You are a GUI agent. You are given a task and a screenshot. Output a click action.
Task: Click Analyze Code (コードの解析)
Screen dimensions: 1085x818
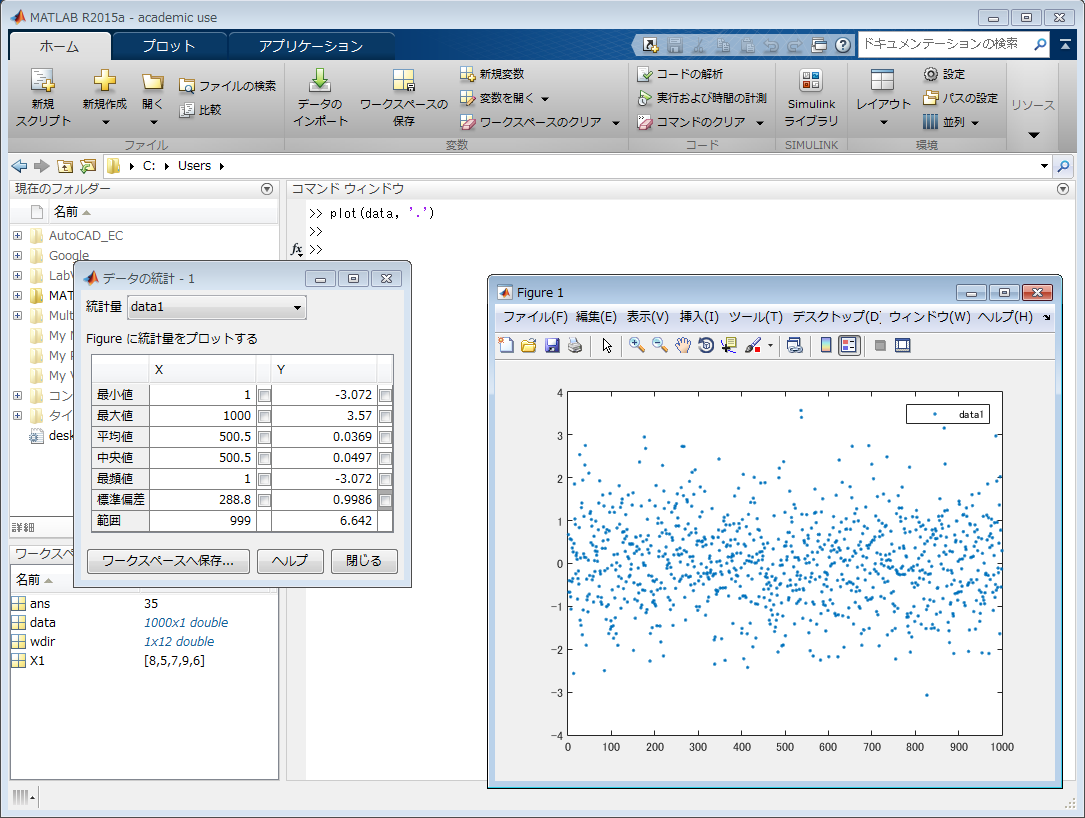click(680, 73)
